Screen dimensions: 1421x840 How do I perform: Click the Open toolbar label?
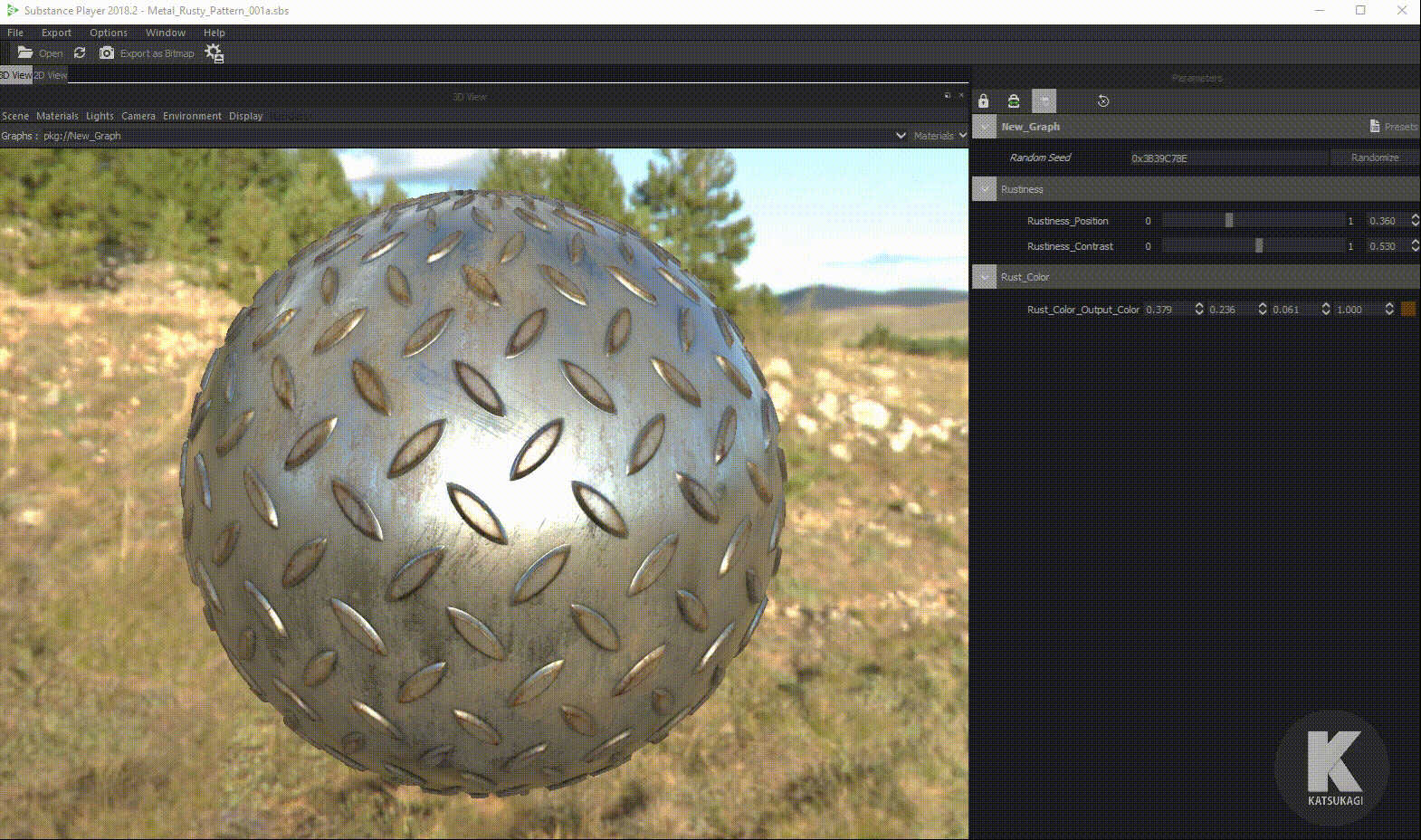click(x=51, y=53)
